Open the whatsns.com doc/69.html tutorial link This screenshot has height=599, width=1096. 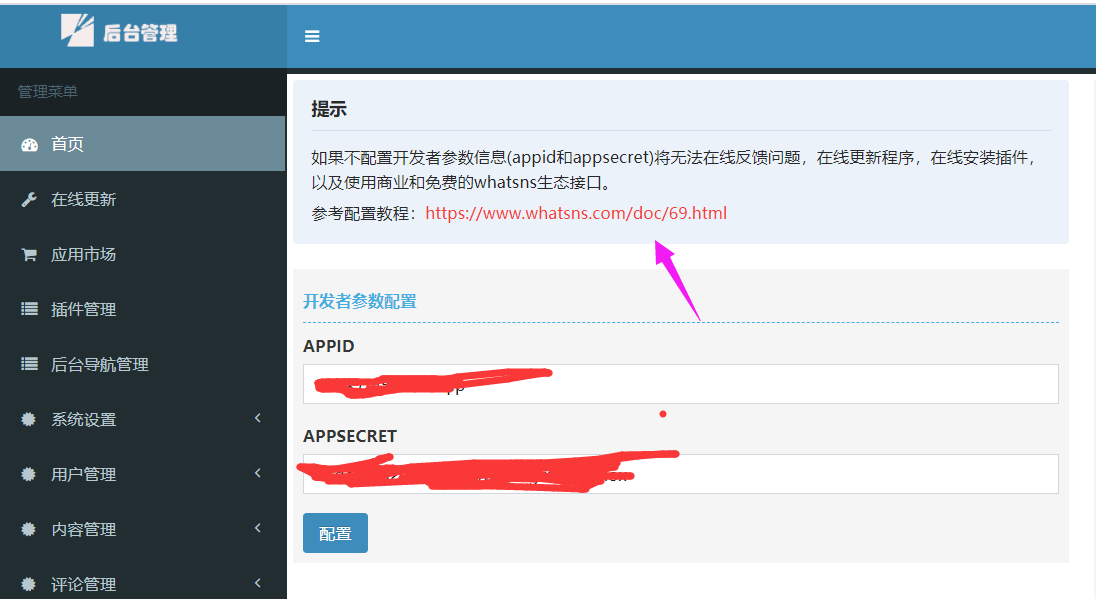[576, 213]
